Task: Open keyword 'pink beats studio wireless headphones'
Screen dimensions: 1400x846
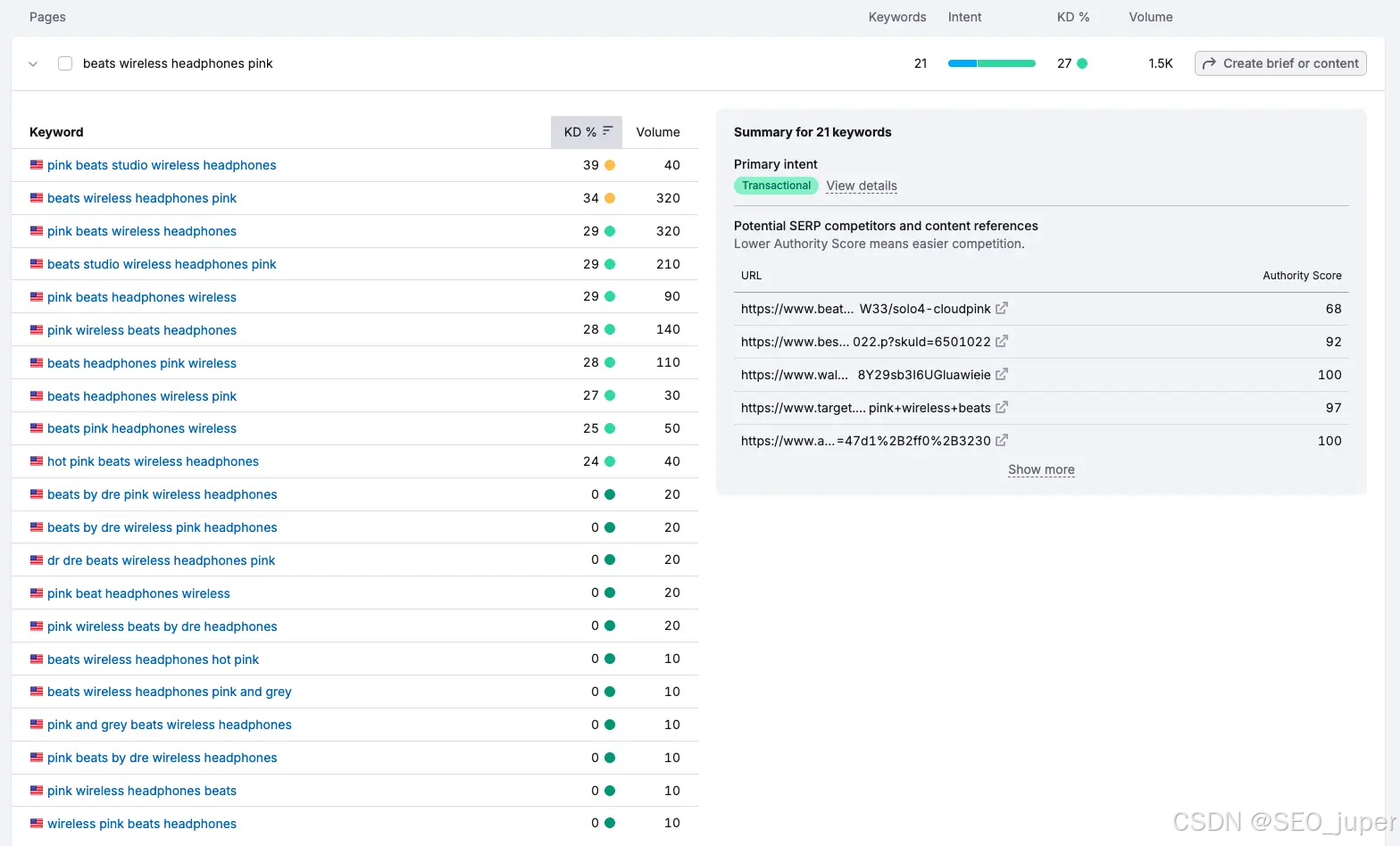Action: [162, 165]
